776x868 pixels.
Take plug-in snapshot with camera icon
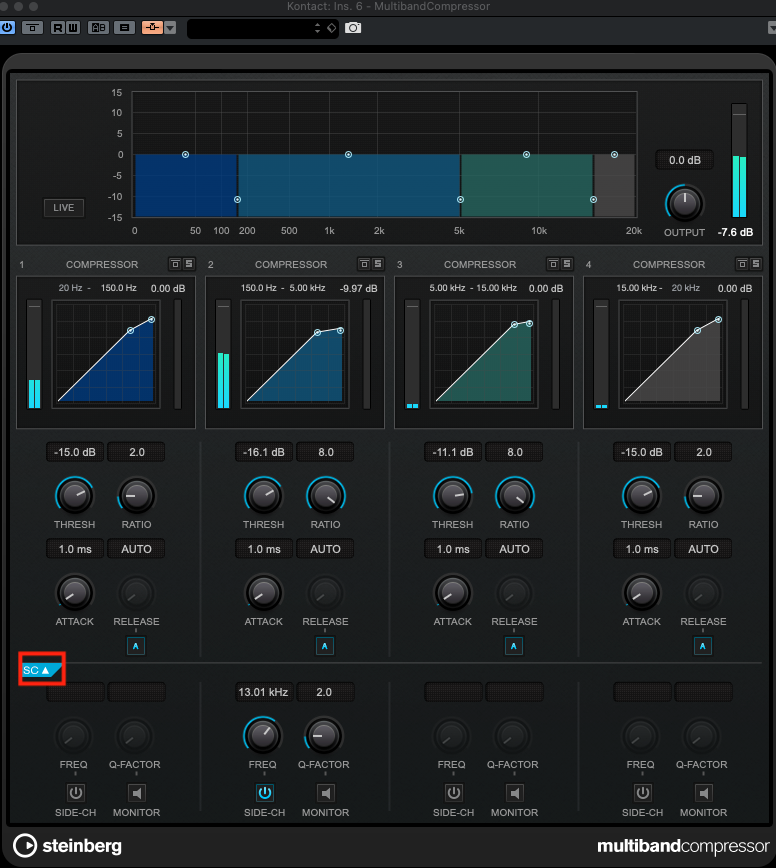point(353,28)
